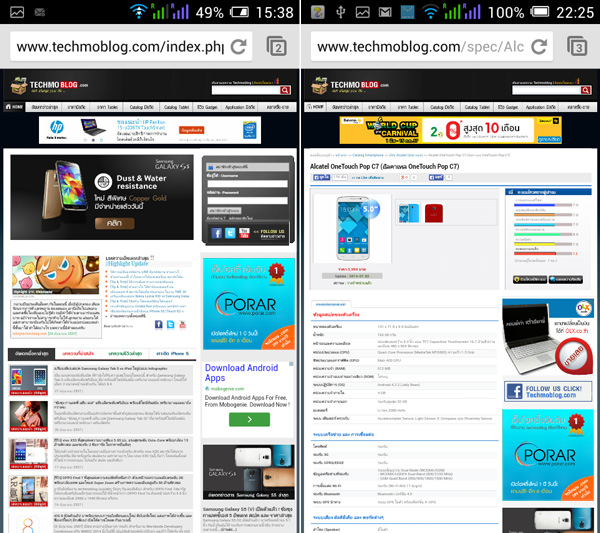Image resolution: width=600 pixels, height=533 pixels.
Task: Open Samsung Galaxy Tab S vs iPad article thumbnail
Action: (29, 380)
